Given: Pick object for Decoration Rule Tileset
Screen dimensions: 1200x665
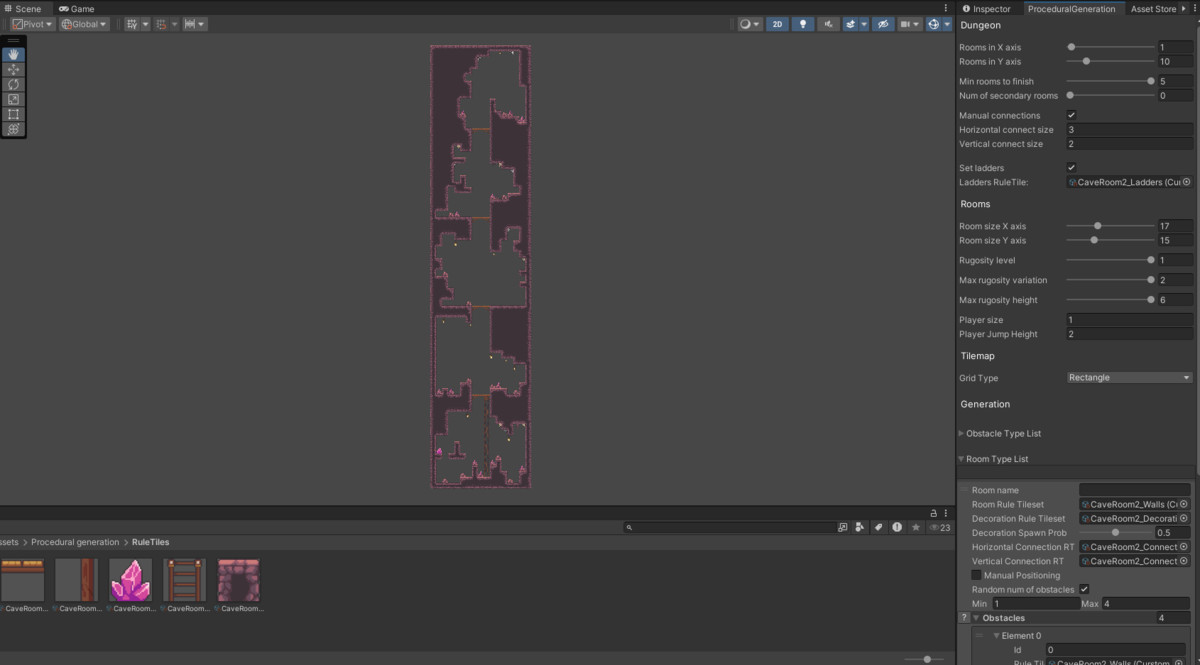Looking at the screenshot, I should (1184, 518).
